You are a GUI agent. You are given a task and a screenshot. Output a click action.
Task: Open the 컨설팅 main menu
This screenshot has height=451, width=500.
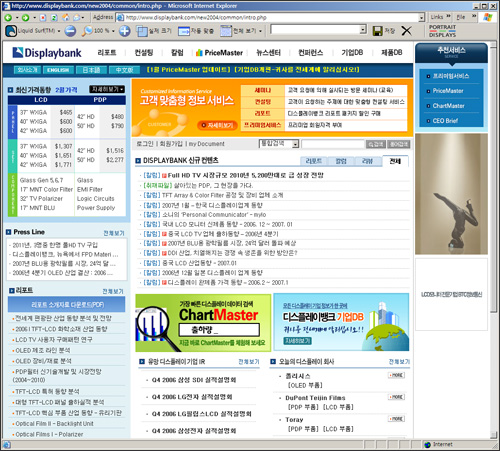tap(144, 53)
